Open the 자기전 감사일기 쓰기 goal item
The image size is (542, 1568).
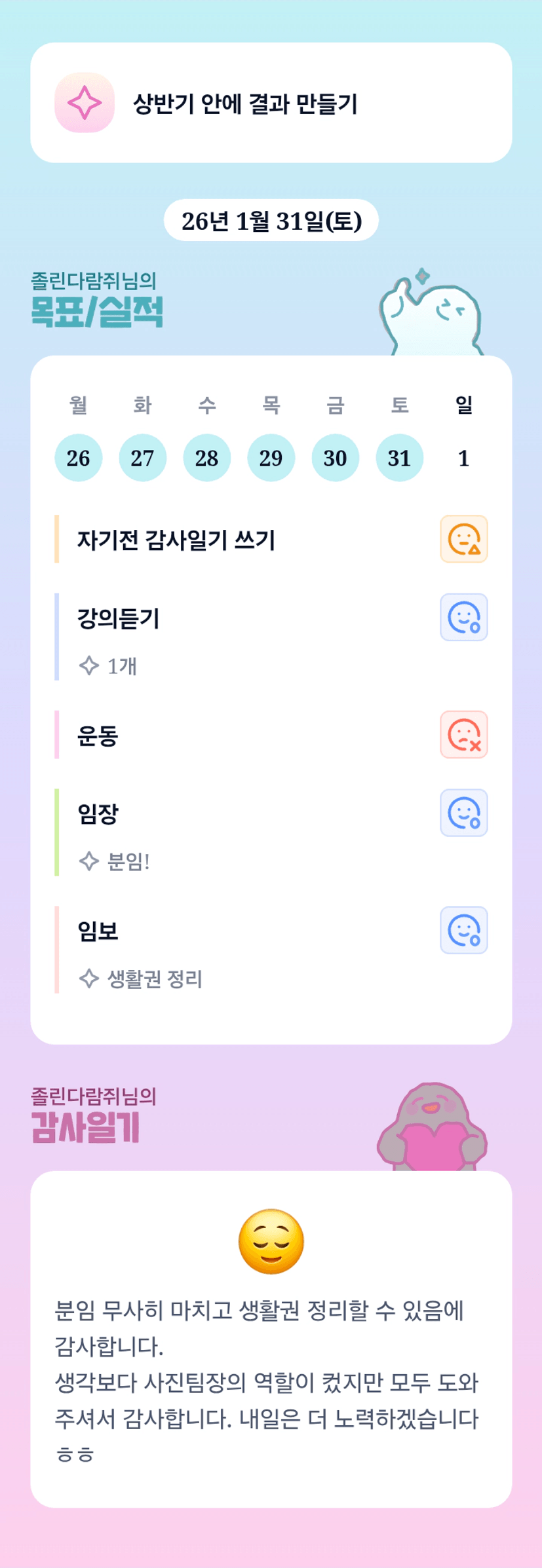click(x=177, y=540)
